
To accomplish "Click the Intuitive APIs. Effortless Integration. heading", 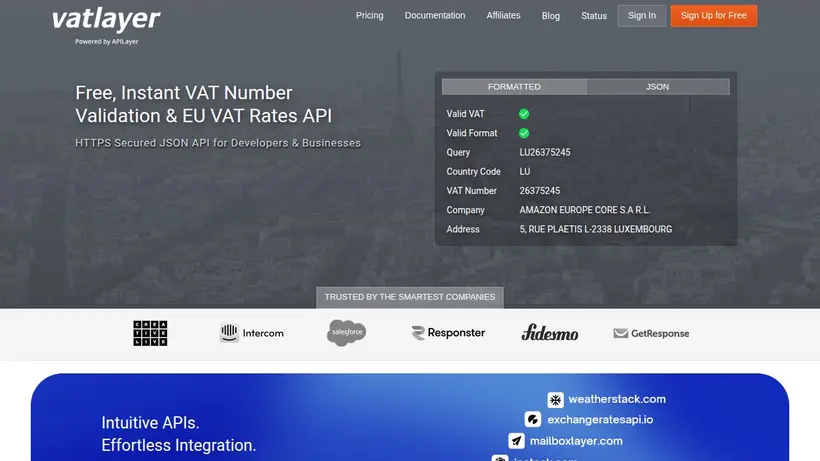I will (179, 434).
